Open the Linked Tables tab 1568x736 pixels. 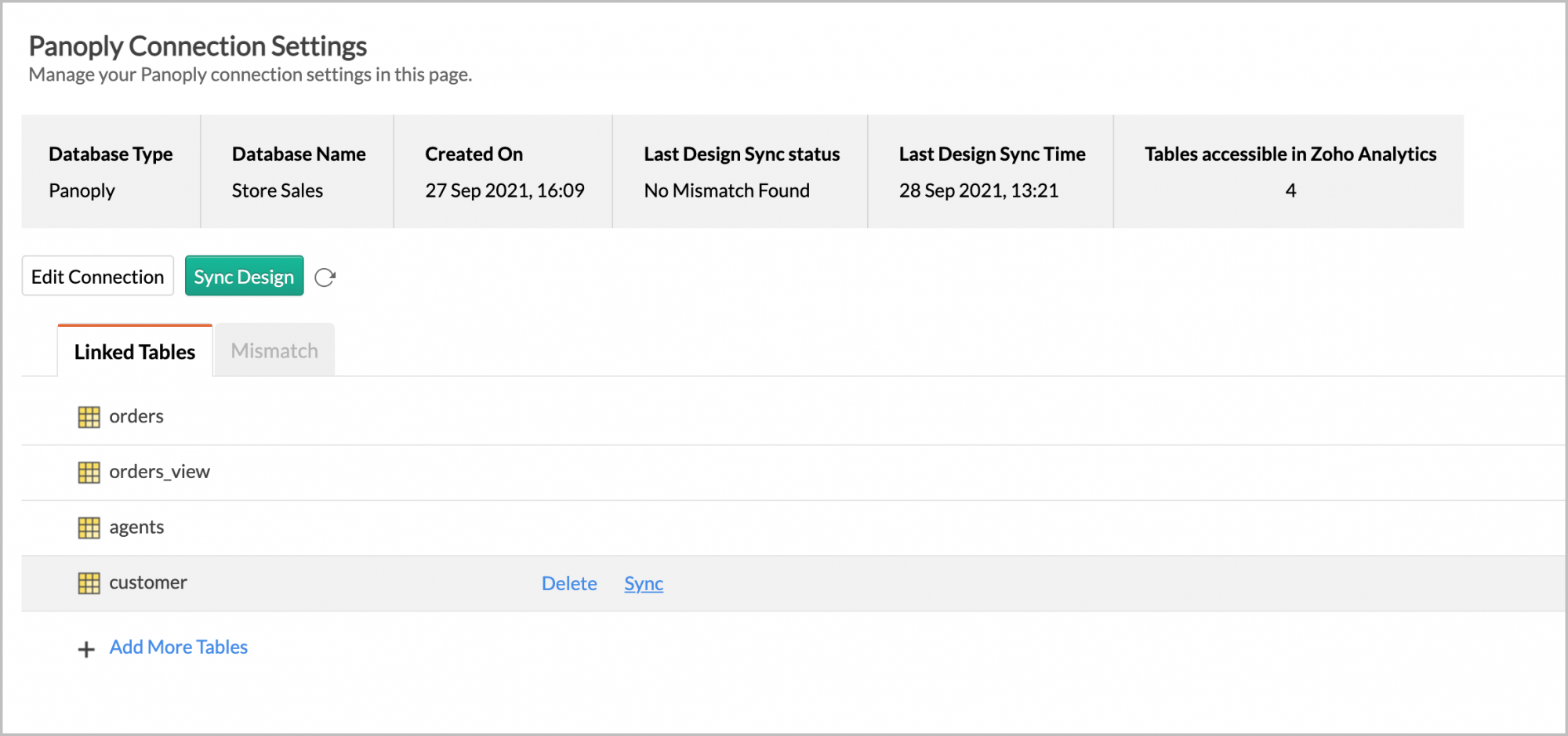(x=134, y=352)
